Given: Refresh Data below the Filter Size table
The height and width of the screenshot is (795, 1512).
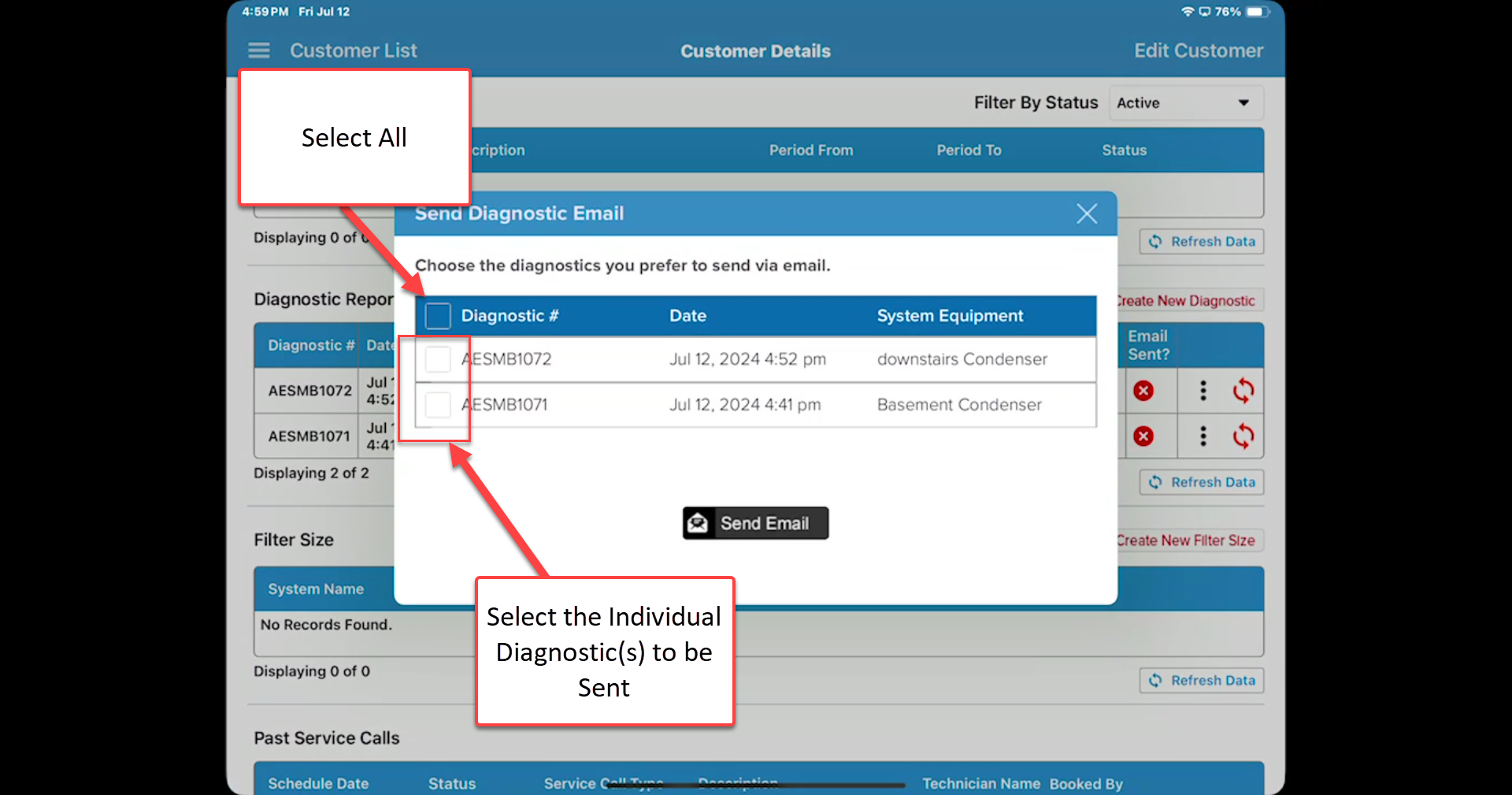Looking at the screenshot, I should 1202,681.
